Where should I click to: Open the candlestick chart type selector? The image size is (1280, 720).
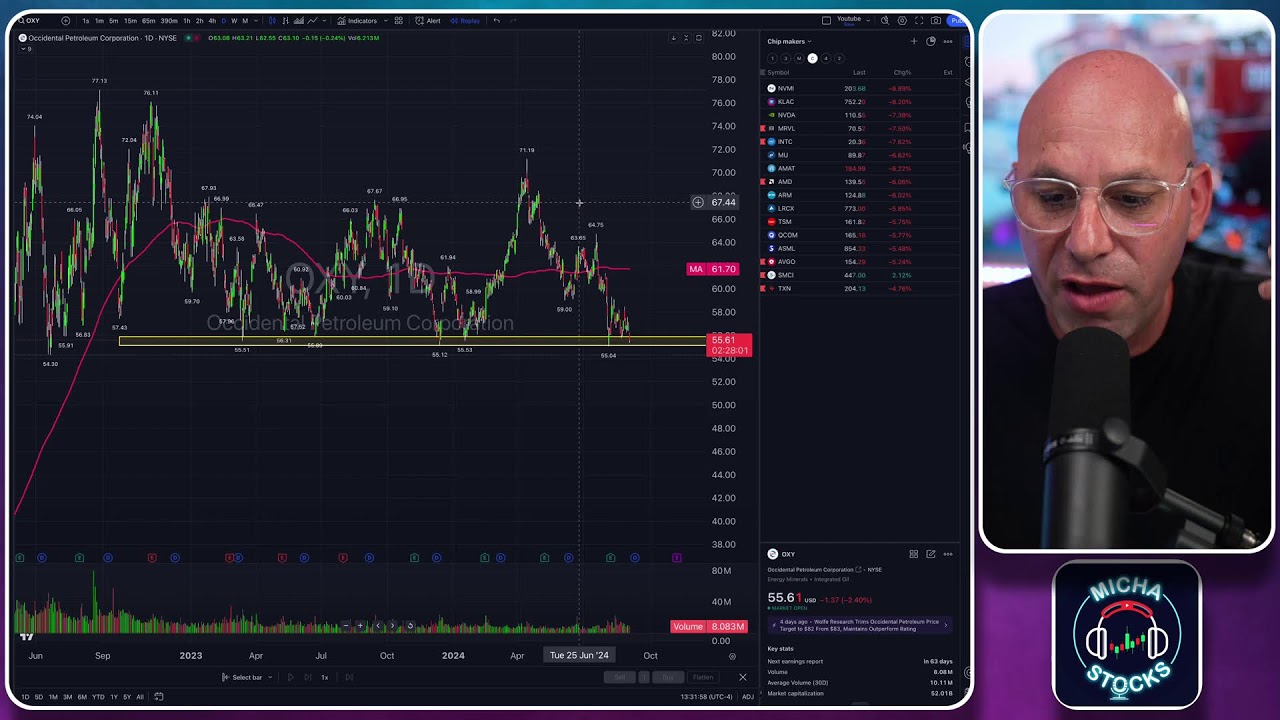[x=272, y=20]
